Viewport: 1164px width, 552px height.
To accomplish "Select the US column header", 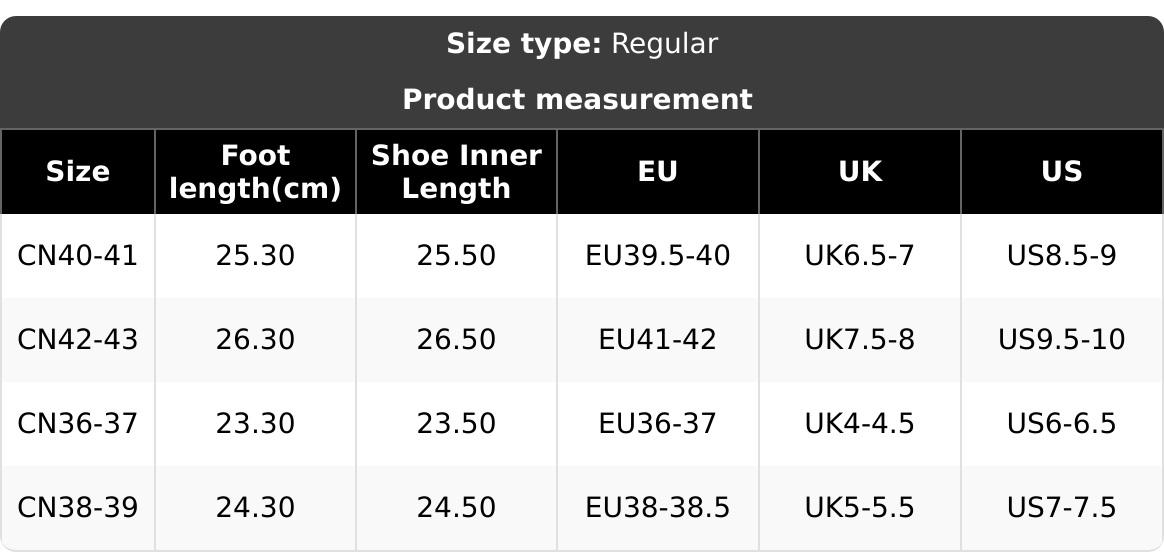I will pyautogui.click(x=1062, y=172).
